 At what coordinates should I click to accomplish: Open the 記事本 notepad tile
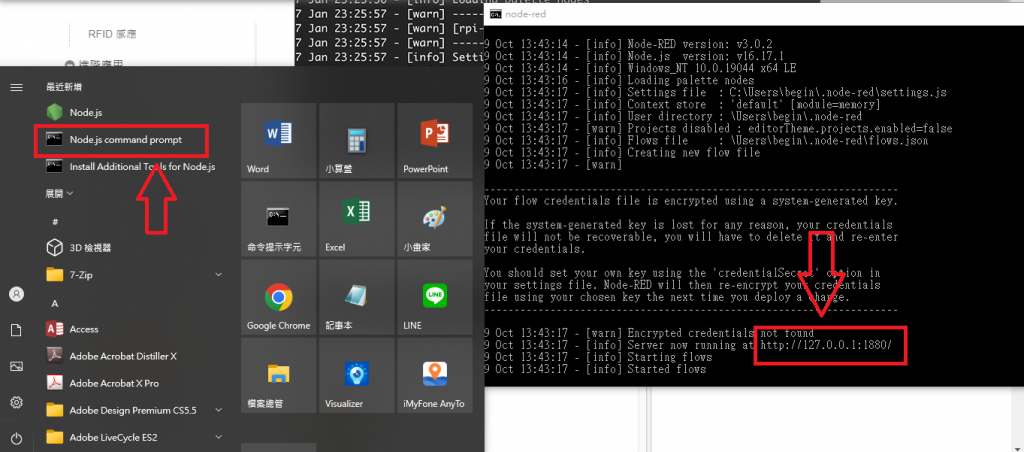coord(356,297)
